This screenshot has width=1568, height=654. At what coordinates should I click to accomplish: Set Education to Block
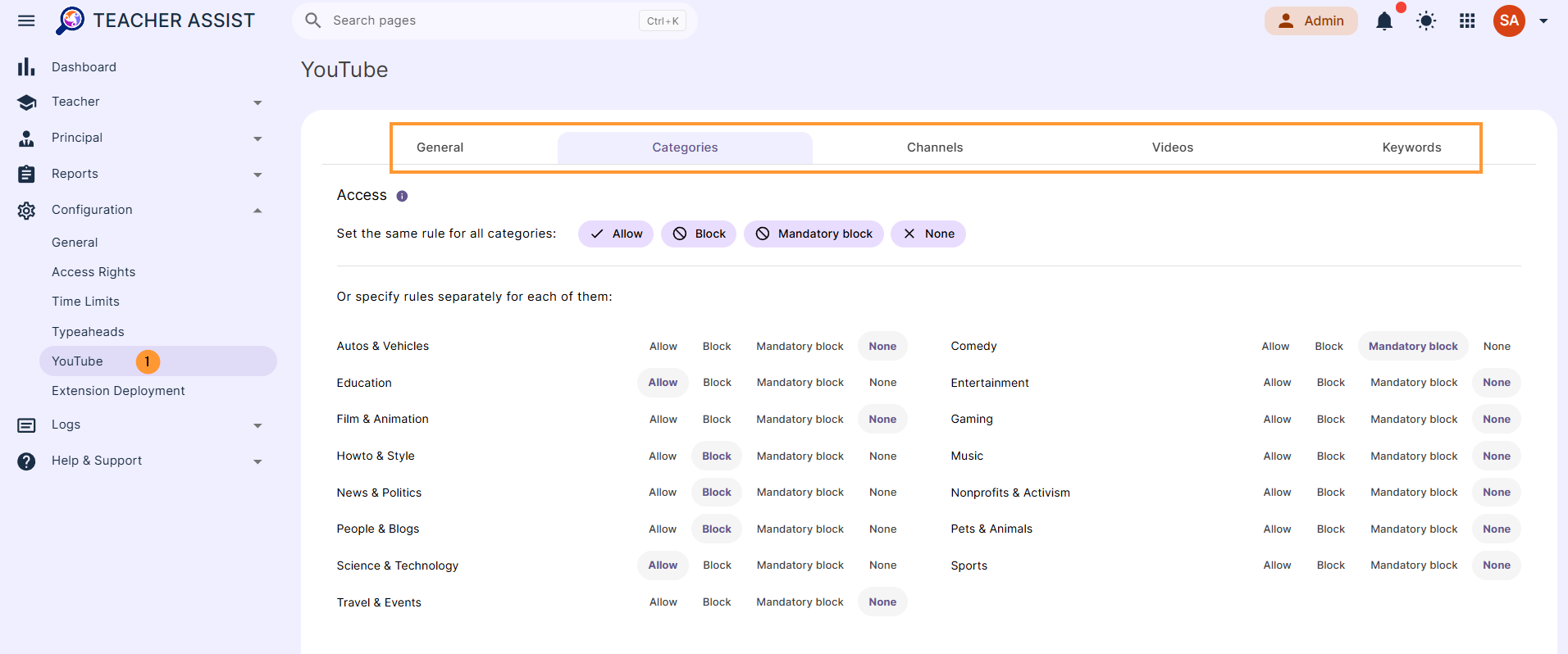[x=717, y=383]
